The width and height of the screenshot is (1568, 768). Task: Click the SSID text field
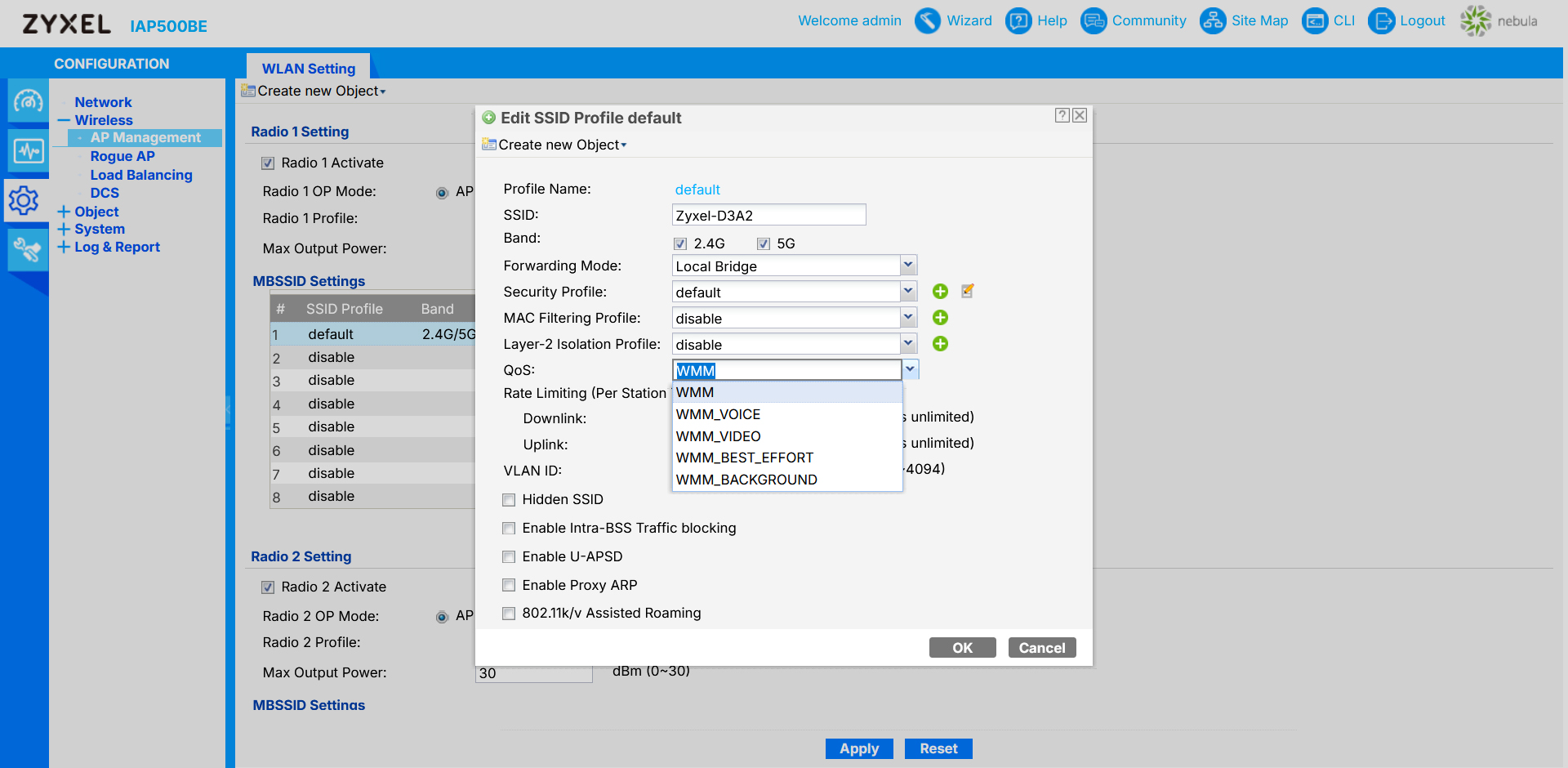tap(768, 216)
